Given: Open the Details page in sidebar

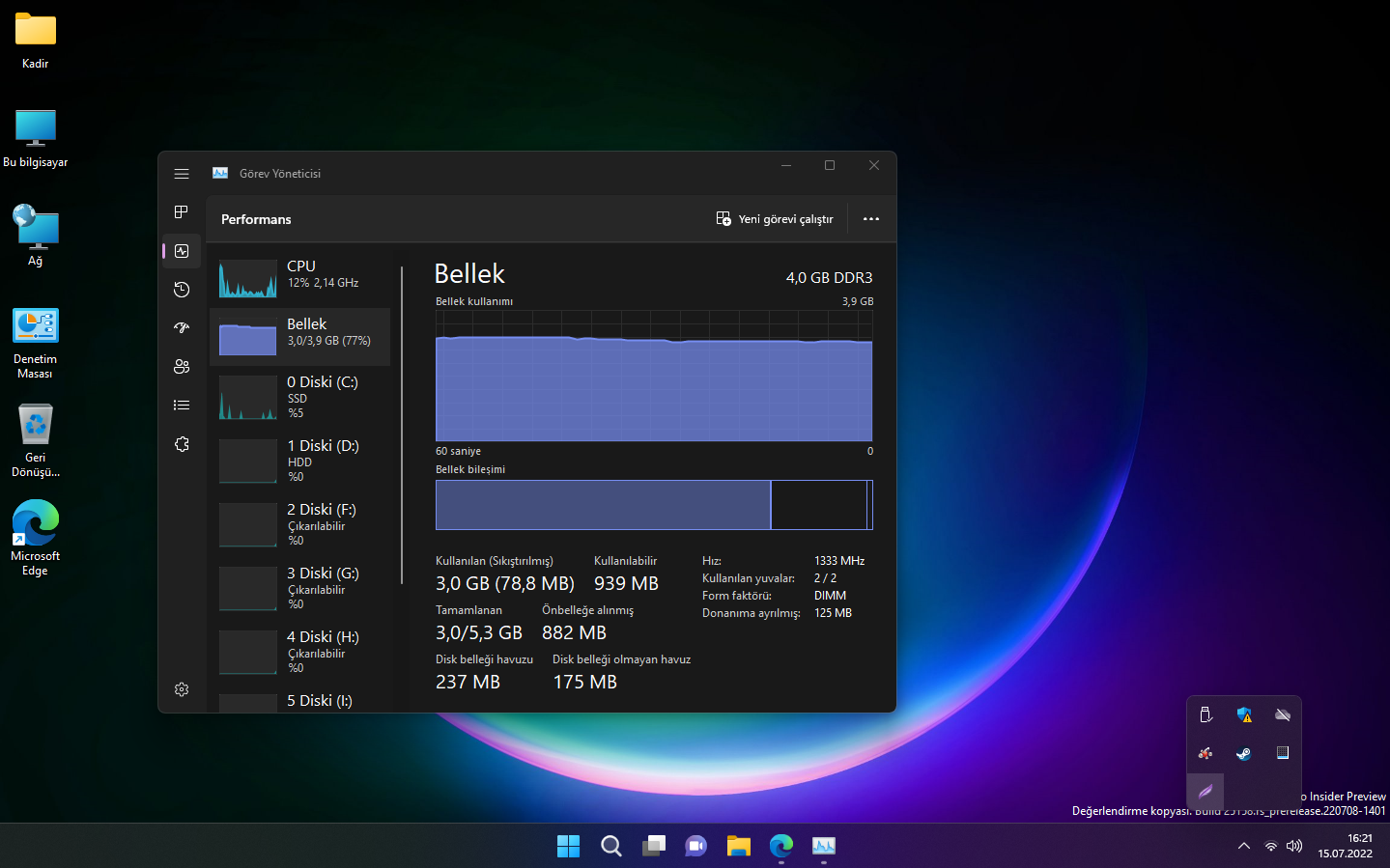Looking at the screenshot, I should [181, 406].
